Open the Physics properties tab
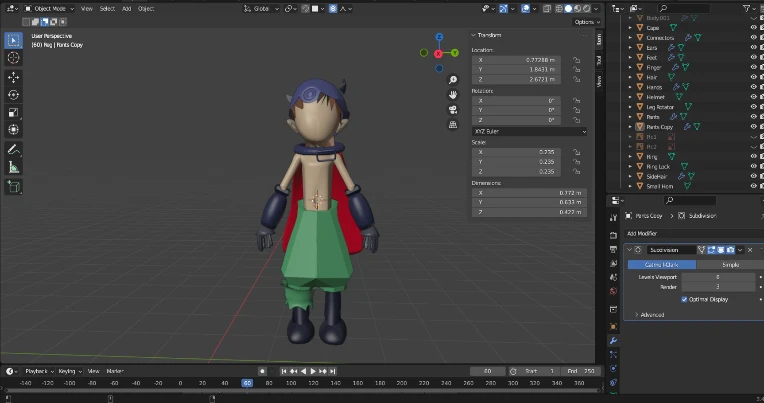Image resolution: width=764 pixels, height=403 pixels. 613,368
